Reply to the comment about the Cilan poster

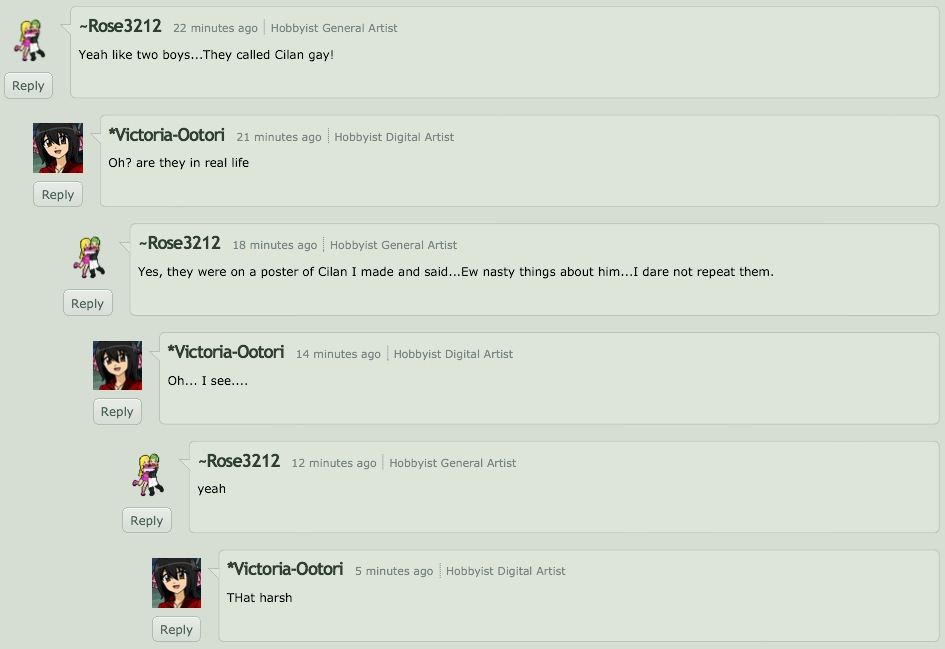coord(87,303)
